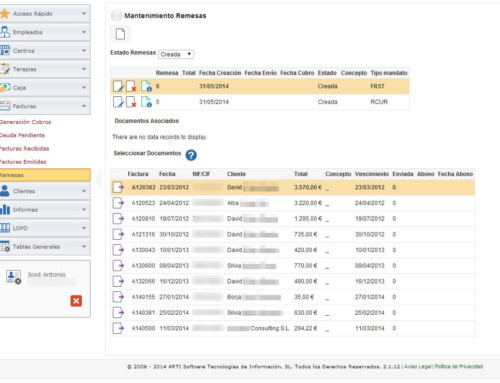This screenshot has height=383, width=500.
Task: Click the new remesa document icon
Action: coord(120,34)
